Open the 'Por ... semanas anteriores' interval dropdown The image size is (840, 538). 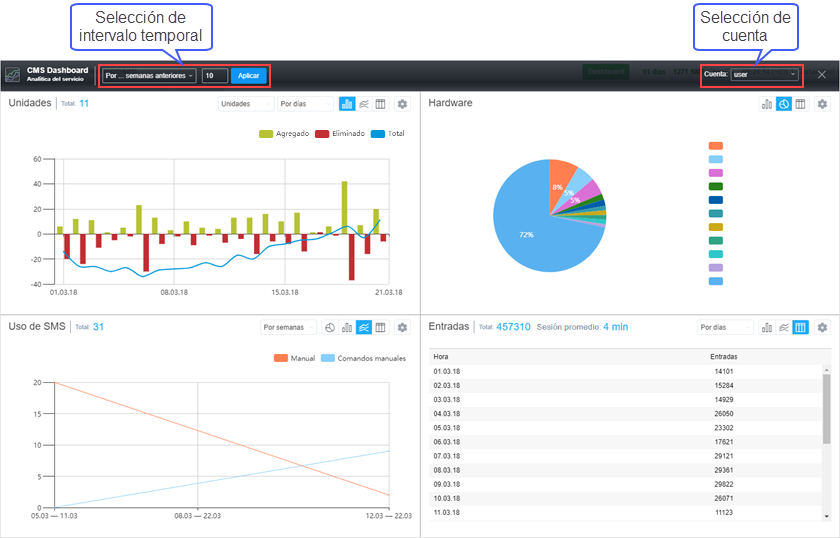(149, 76)
